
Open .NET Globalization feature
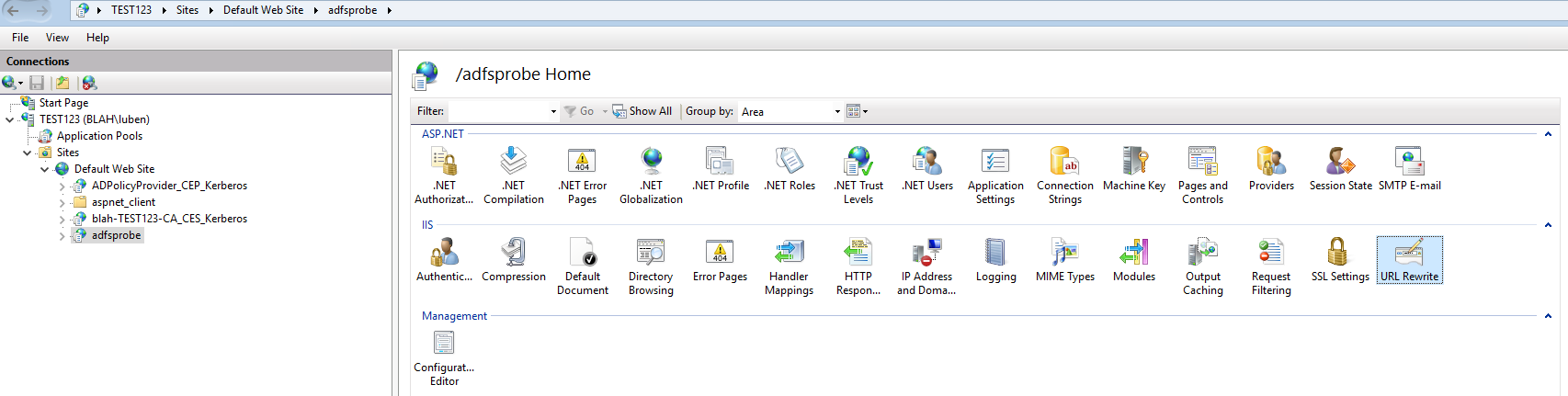click(651, 175)
